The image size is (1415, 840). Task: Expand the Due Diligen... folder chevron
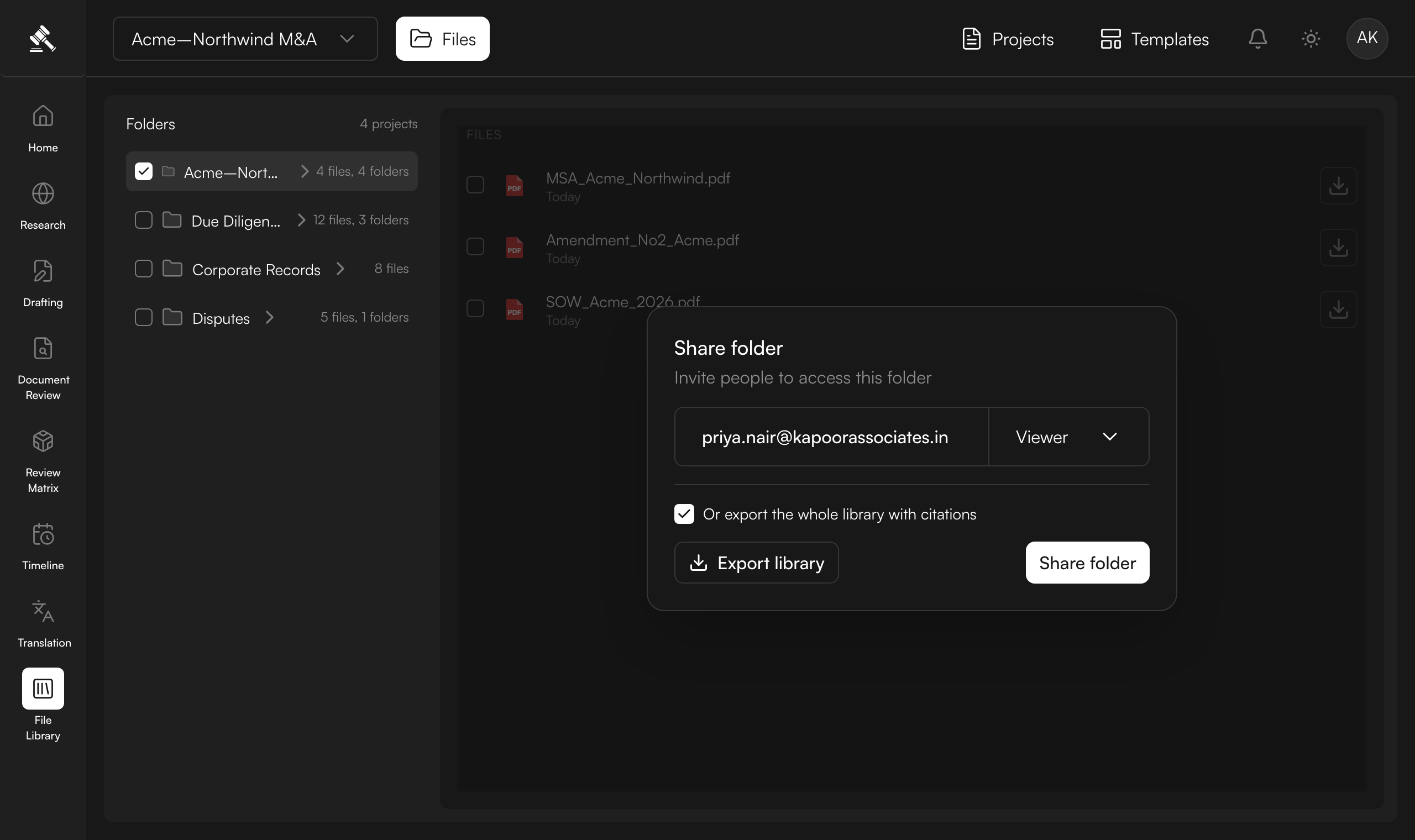click(301, 219)
